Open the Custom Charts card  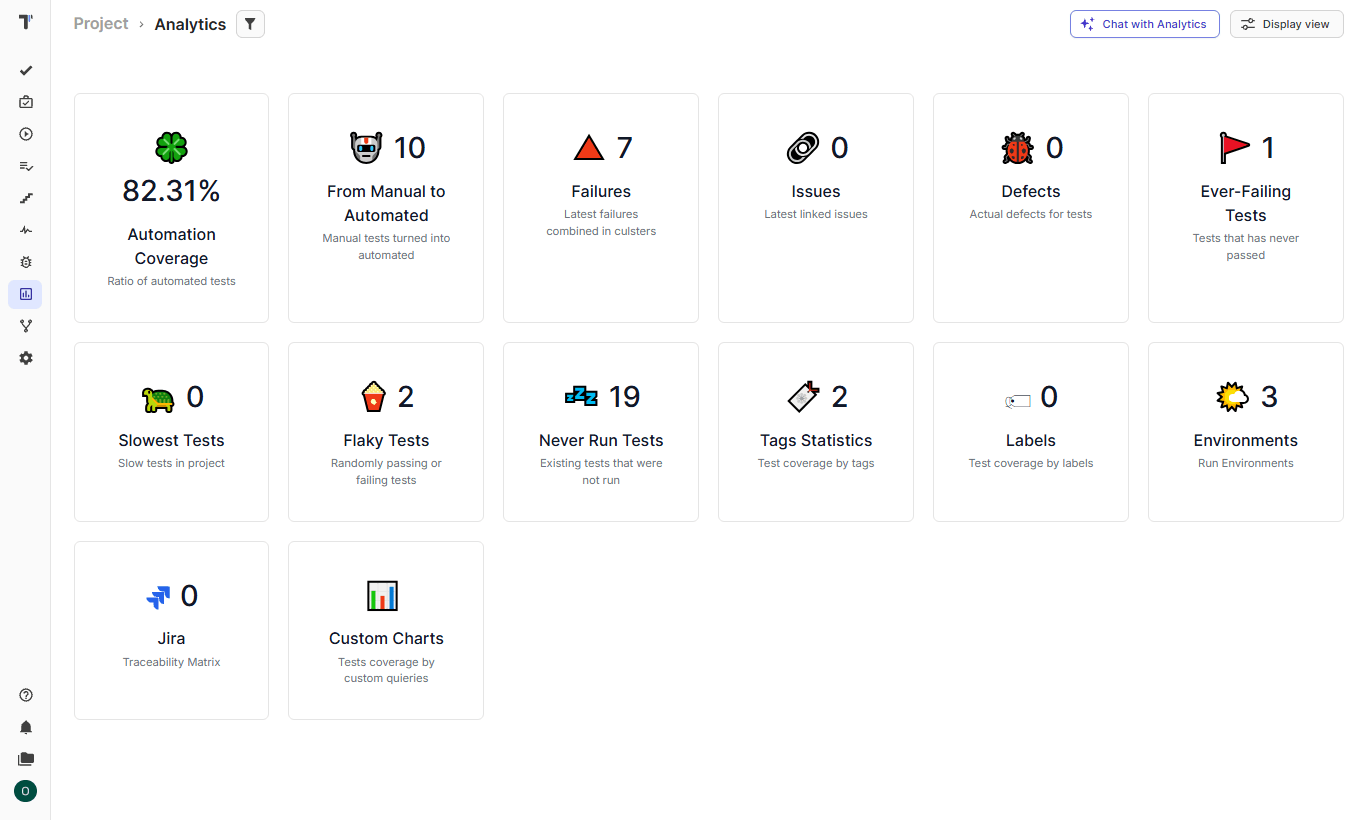386,631
